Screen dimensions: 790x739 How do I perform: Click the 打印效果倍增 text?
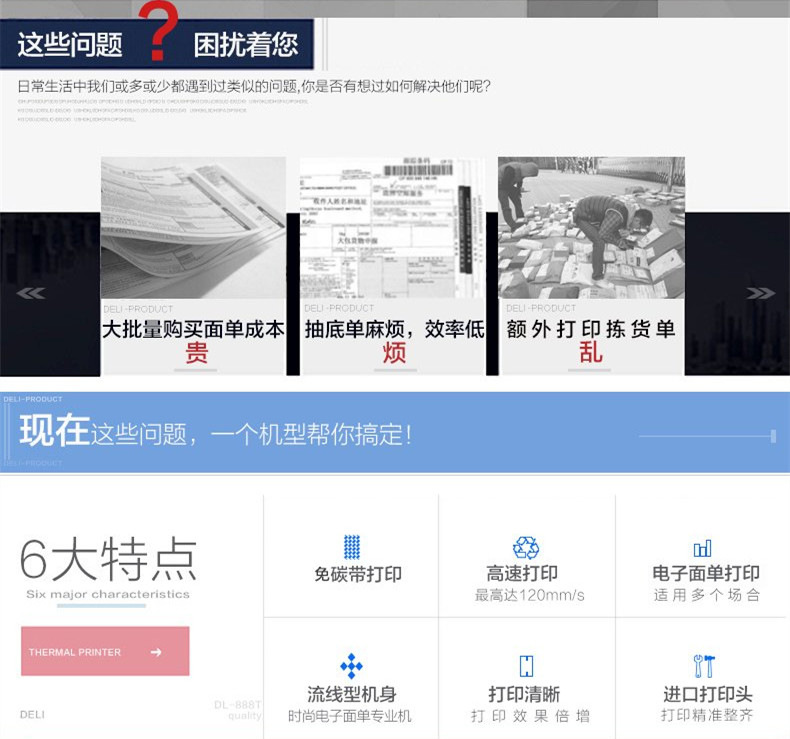tap(530, 716)
